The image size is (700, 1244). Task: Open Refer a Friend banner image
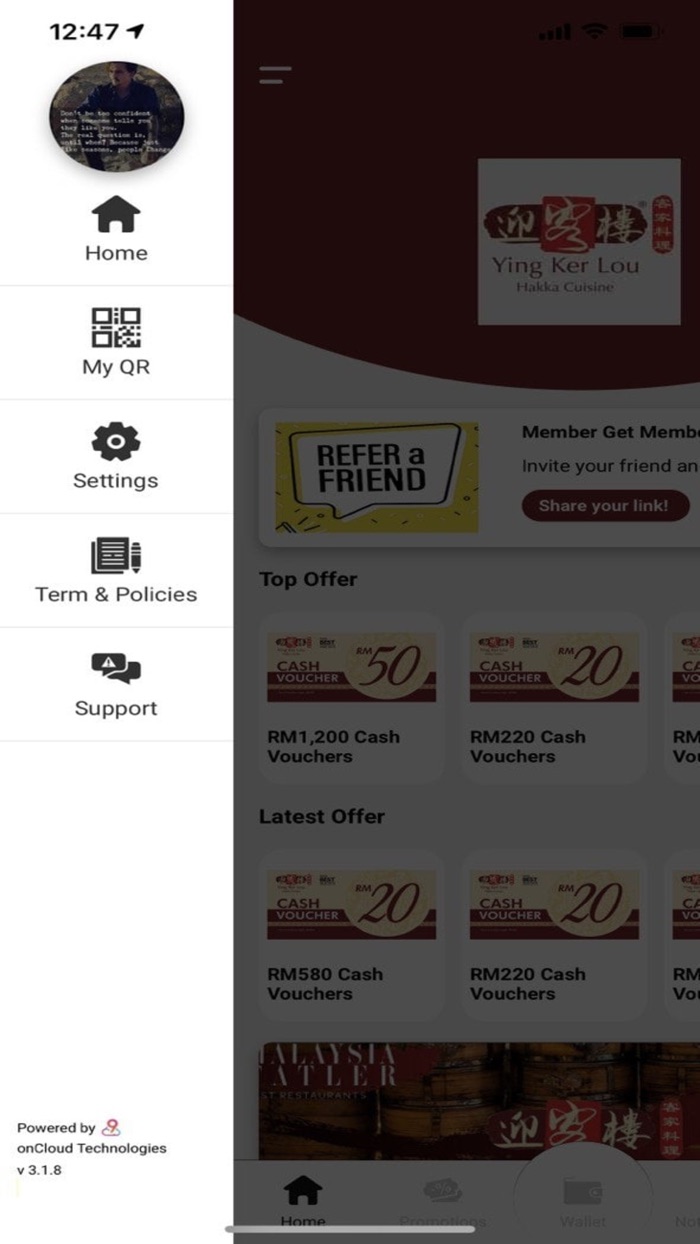tap(376, 477)
